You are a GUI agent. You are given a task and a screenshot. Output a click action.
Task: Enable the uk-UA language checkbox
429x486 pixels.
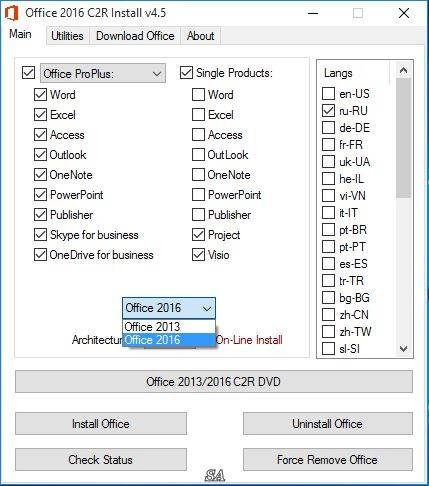(x=328, y=162)
